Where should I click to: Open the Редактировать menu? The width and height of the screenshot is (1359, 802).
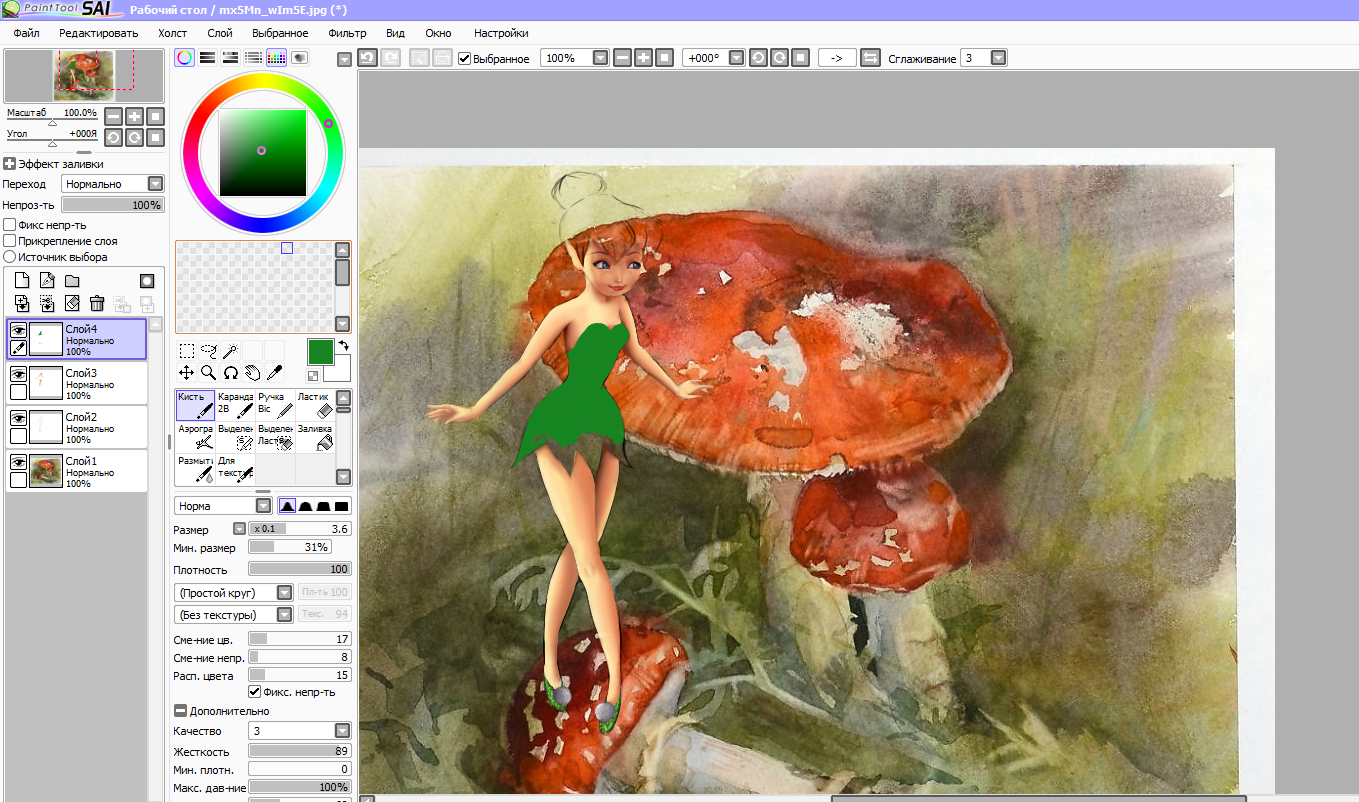(x=98, y=33)
